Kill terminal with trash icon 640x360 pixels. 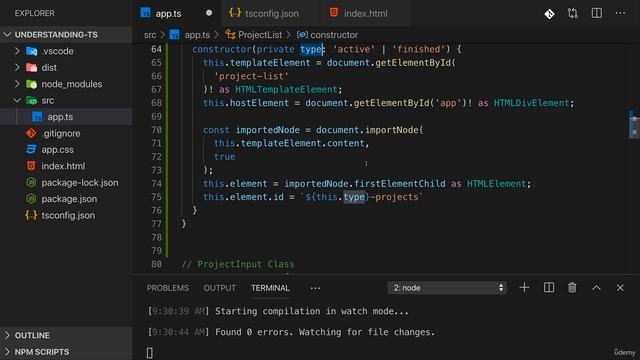(x=572, y=288)
